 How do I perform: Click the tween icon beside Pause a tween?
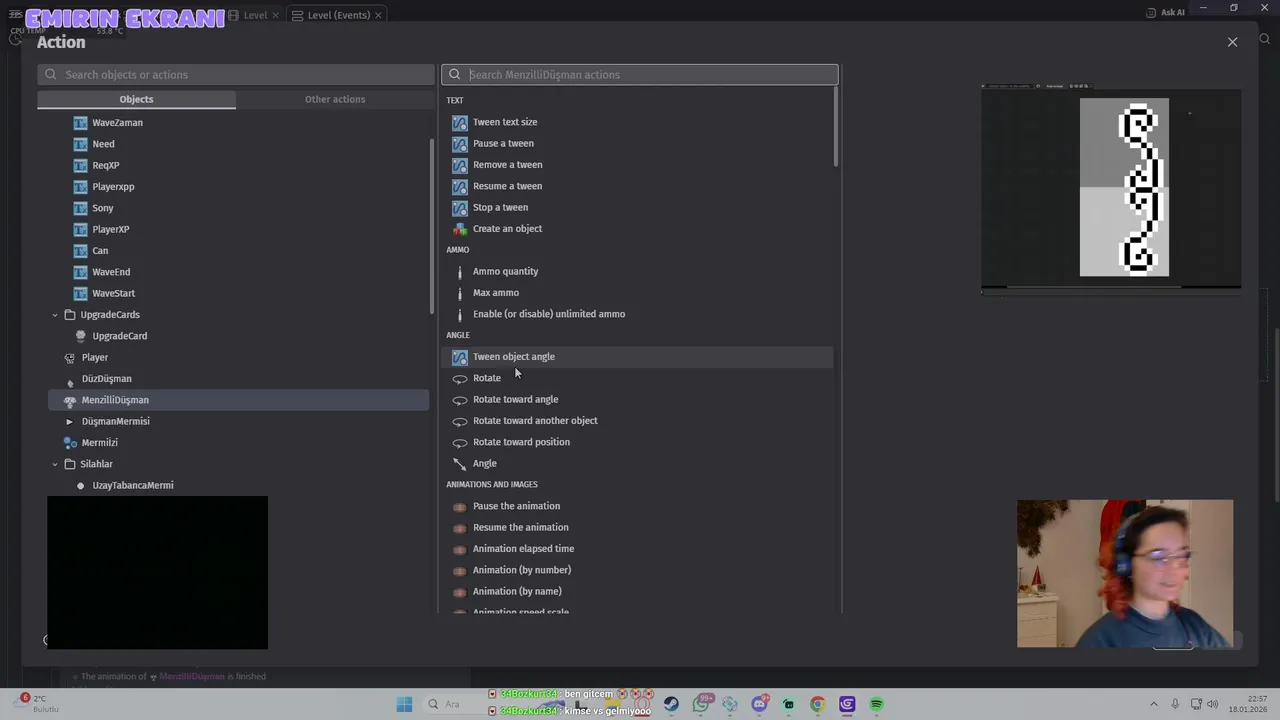click(x=459, y=143)
